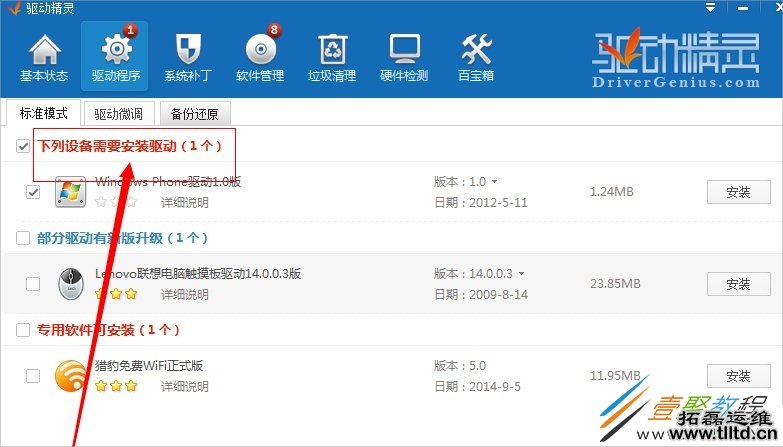This screenshot has height=447, width=783.
Task: Click the 23.85MB size value
Action: click(615, 284)
